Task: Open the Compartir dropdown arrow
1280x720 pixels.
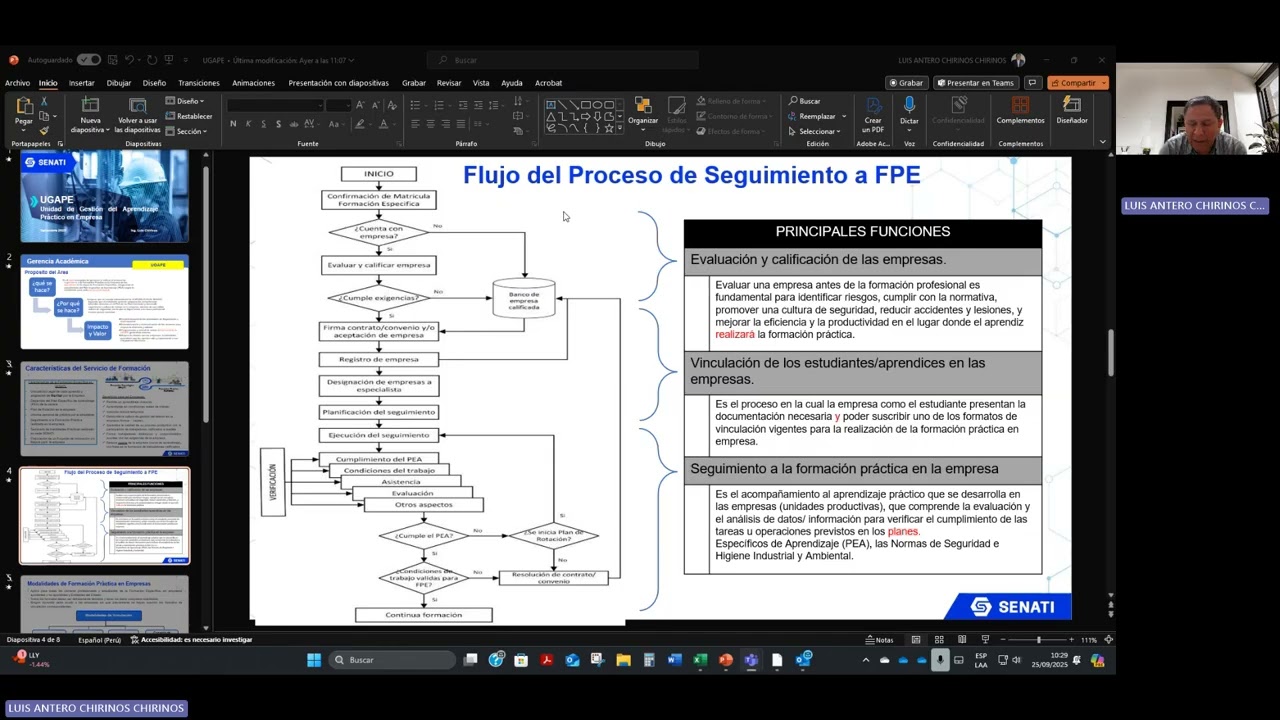Action: [x=1103, y=83]
